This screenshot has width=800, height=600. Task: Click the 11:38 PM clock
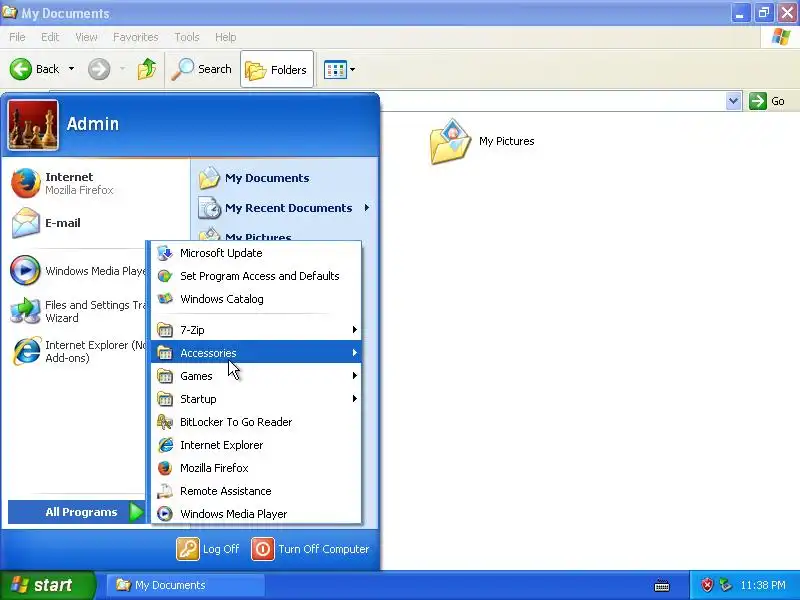click(763, 585)
